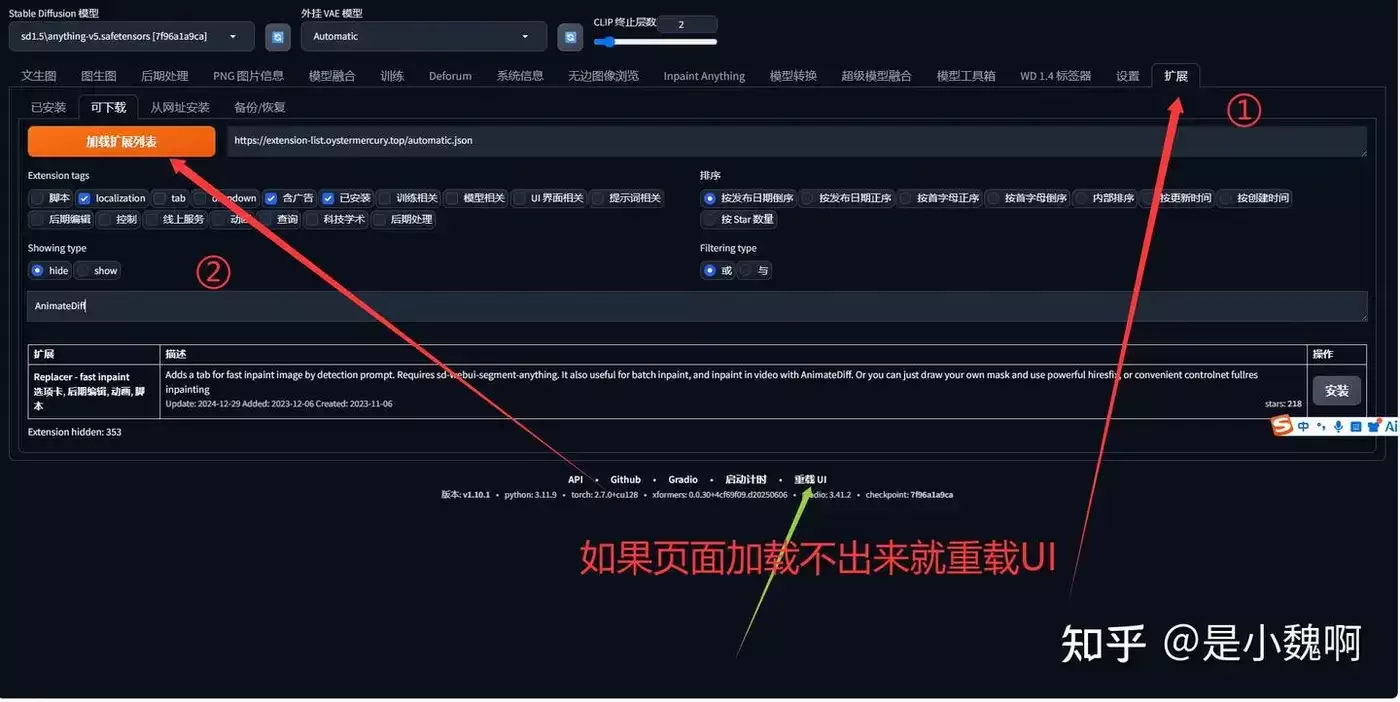
Task: Refresh the external VAE model list
Action: 570,37
